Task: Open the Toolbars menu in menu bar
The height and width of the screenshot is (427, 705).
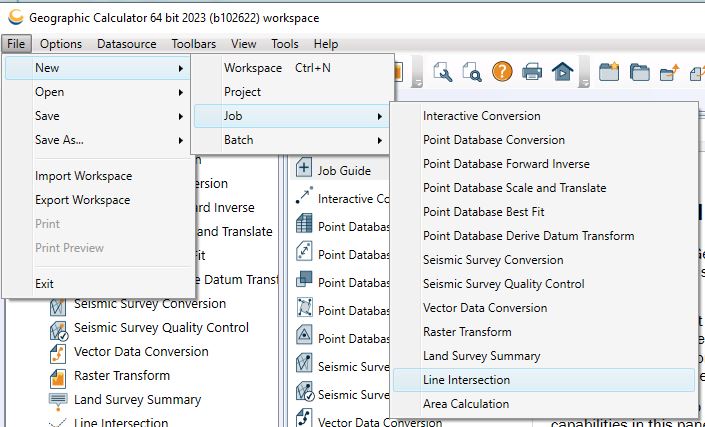Action: [193, 44]
